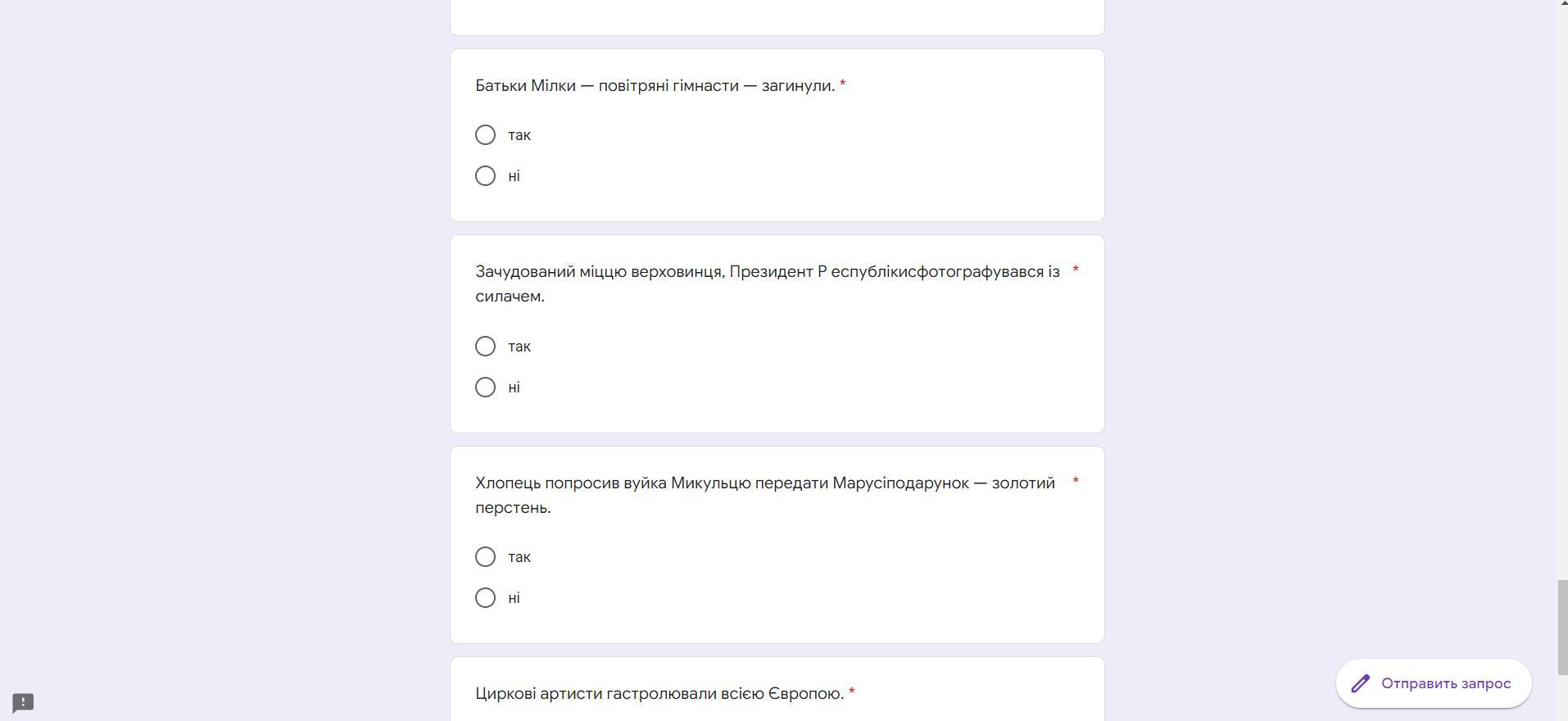Click the Зачудований міццю верховинця question text
Image resolution: width=1568 pixels, height=721 pixels.
point(768,283)
